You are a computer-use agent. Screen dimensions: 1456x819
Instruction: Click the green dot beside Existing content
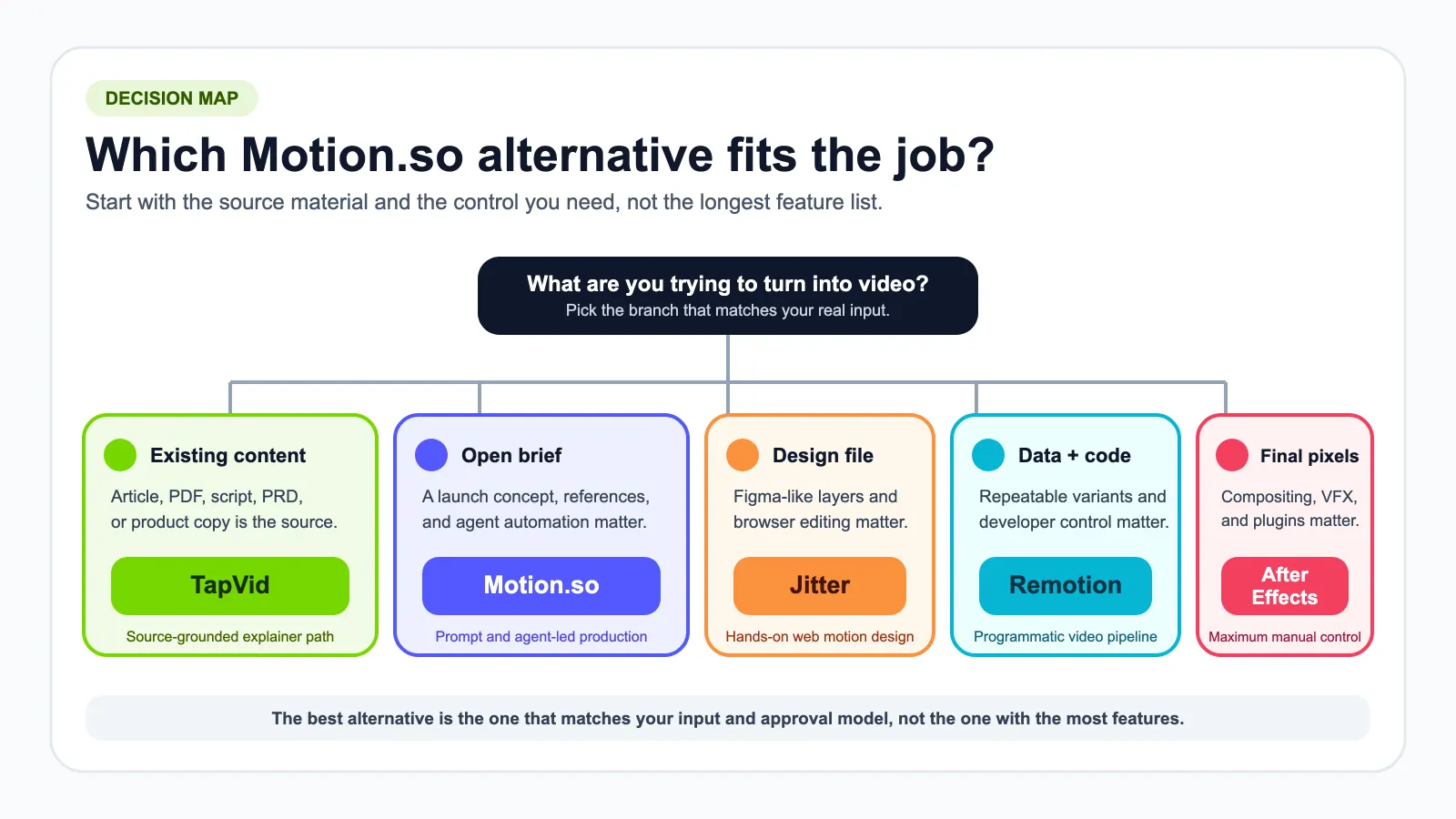coord(120,455)
